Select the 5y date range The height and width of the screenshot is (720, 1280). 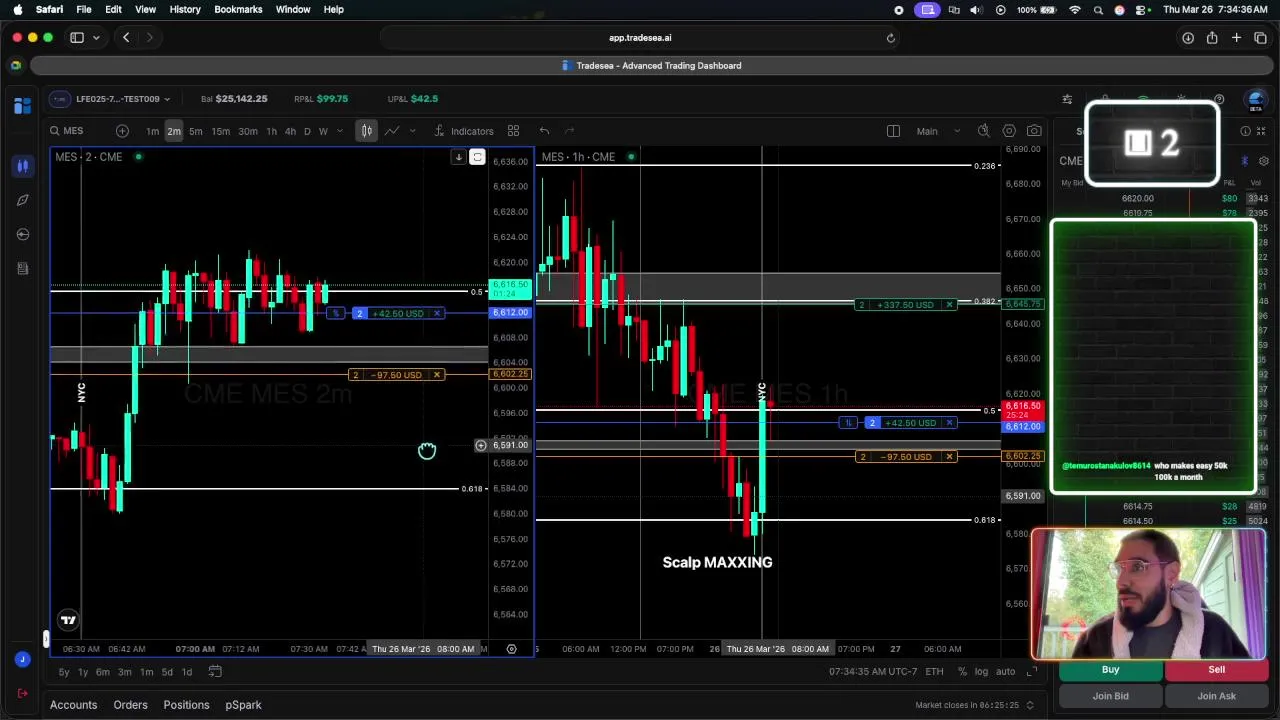64,672
